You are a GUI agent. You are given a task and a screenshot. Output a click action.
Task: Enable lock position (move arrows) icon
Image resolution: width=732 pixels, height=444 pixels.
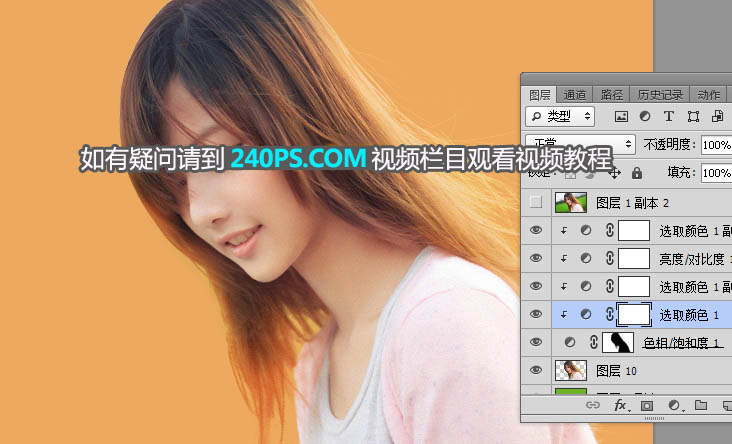pyautogui.click(x=614, y=173)
